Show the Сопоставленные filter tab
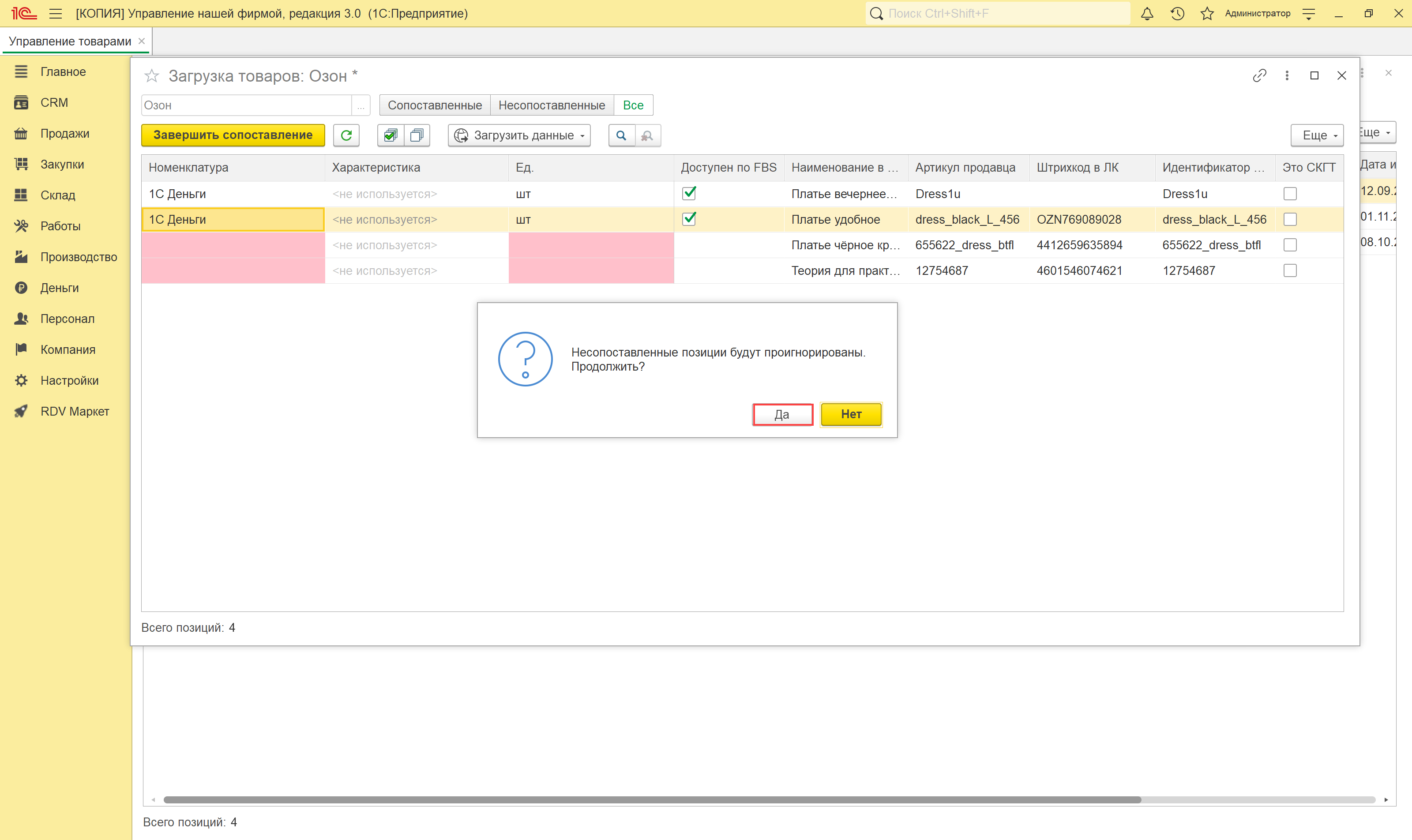1412x840 pixels. (x=435, y=105)
